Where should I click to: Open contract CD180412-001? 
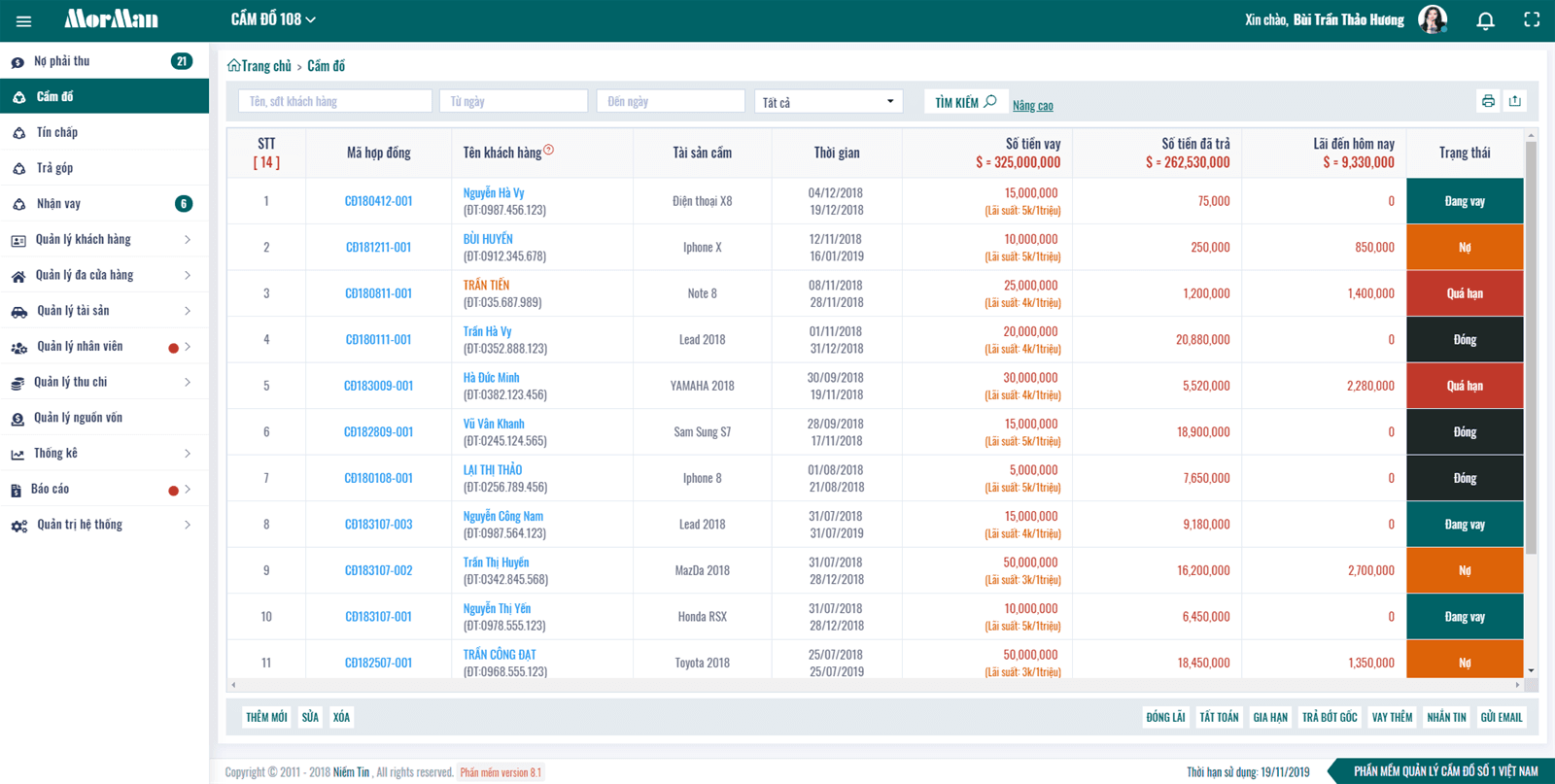pos(378,201)
